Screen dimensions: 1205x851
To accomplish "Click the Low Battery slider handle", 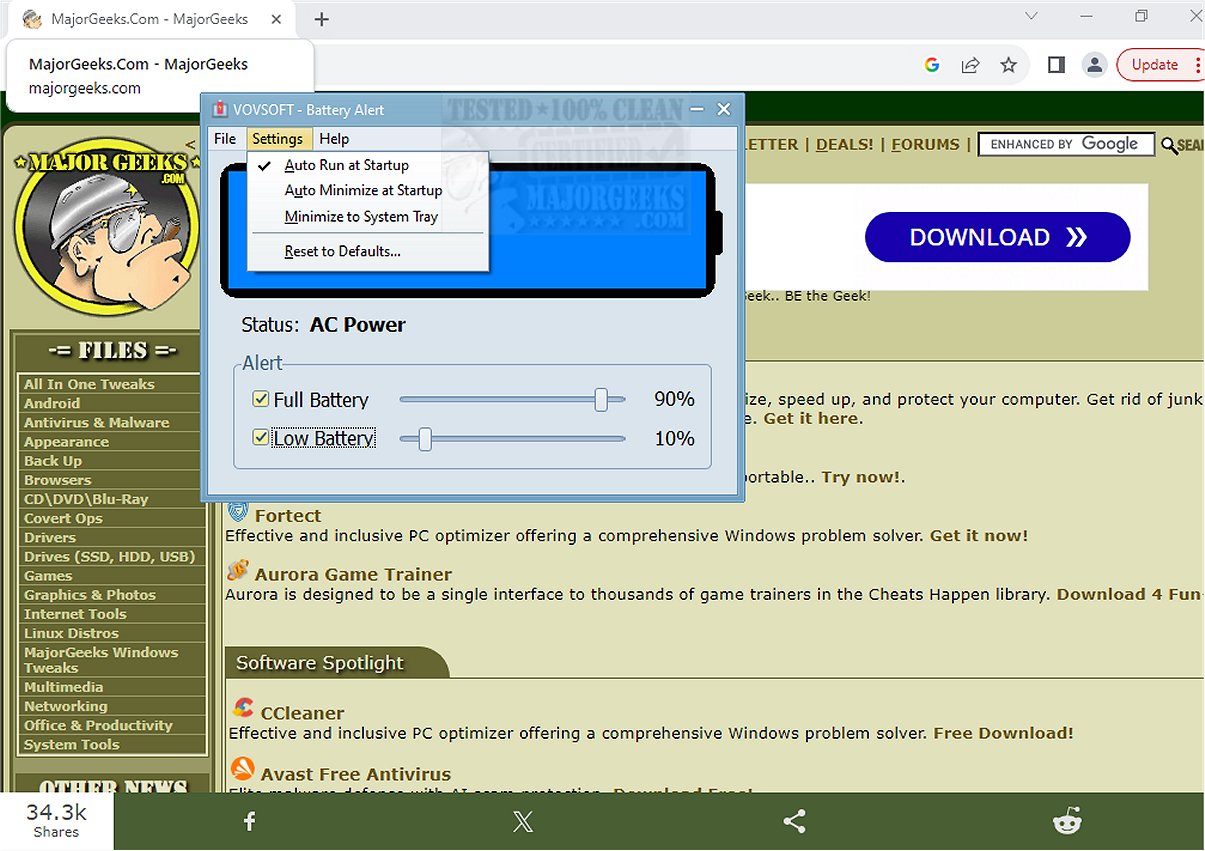I will coord(425,438).
